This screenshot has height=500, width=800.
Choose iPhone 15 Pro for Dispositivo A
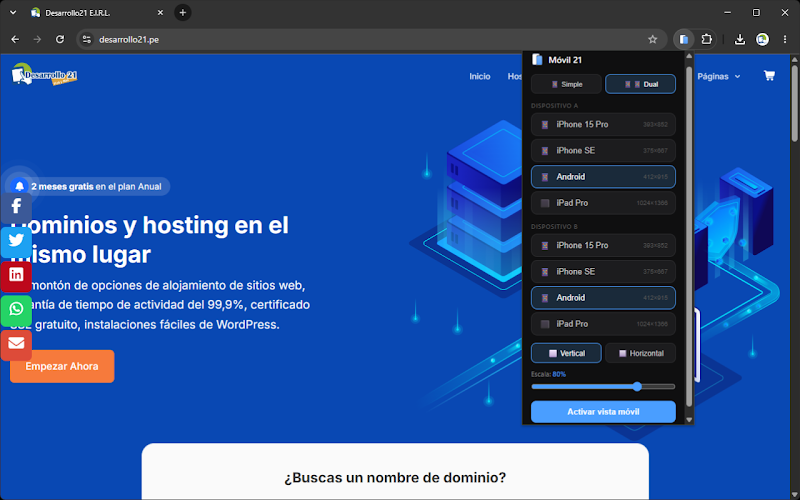603,124
